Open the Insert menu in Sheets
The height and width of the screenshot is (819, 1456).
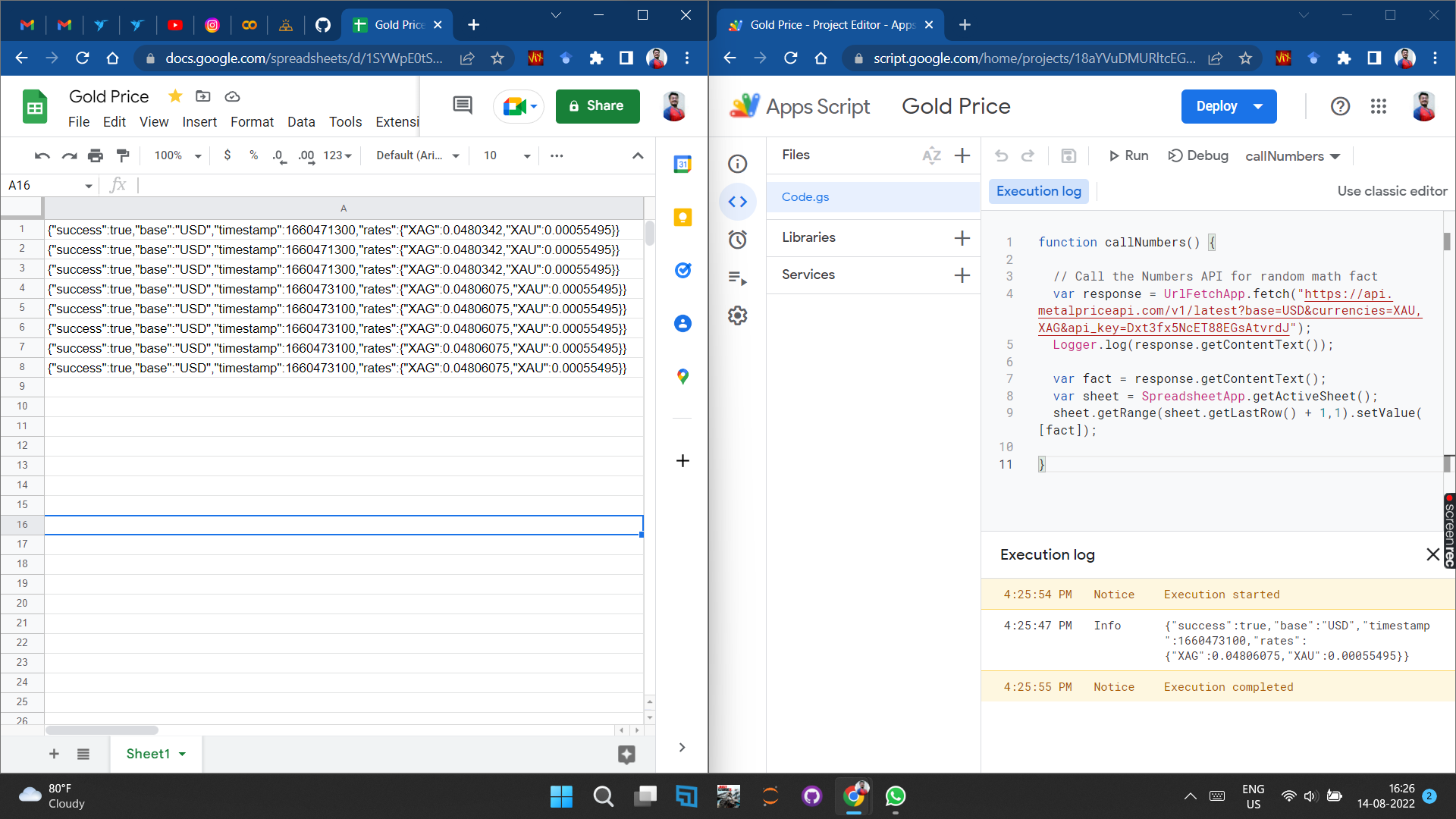point(199,122)
